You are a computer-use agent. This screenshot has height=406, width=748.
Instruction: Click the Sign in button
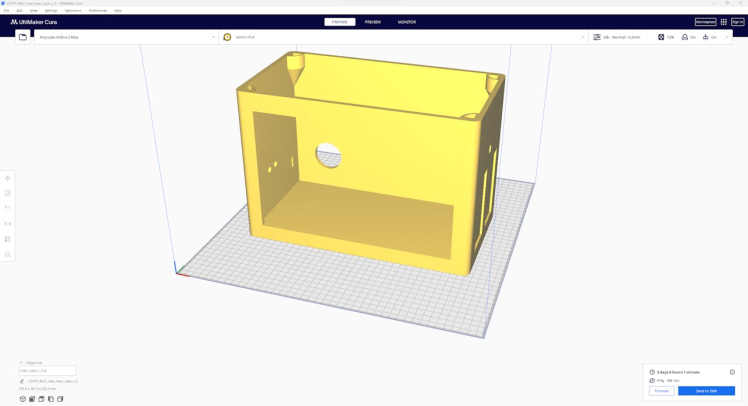(738, 22)
